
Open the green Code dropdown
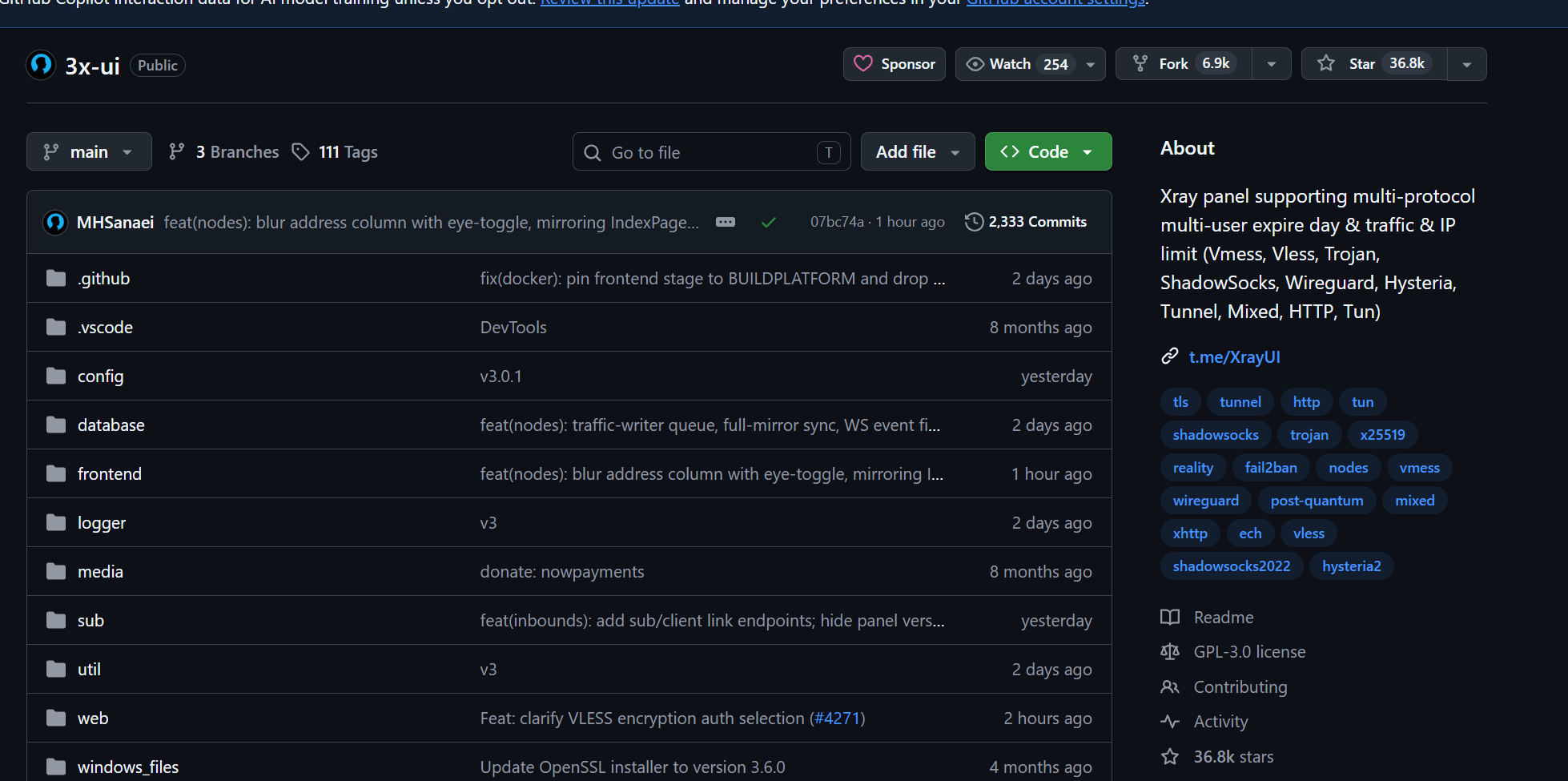coord(1048,151)
